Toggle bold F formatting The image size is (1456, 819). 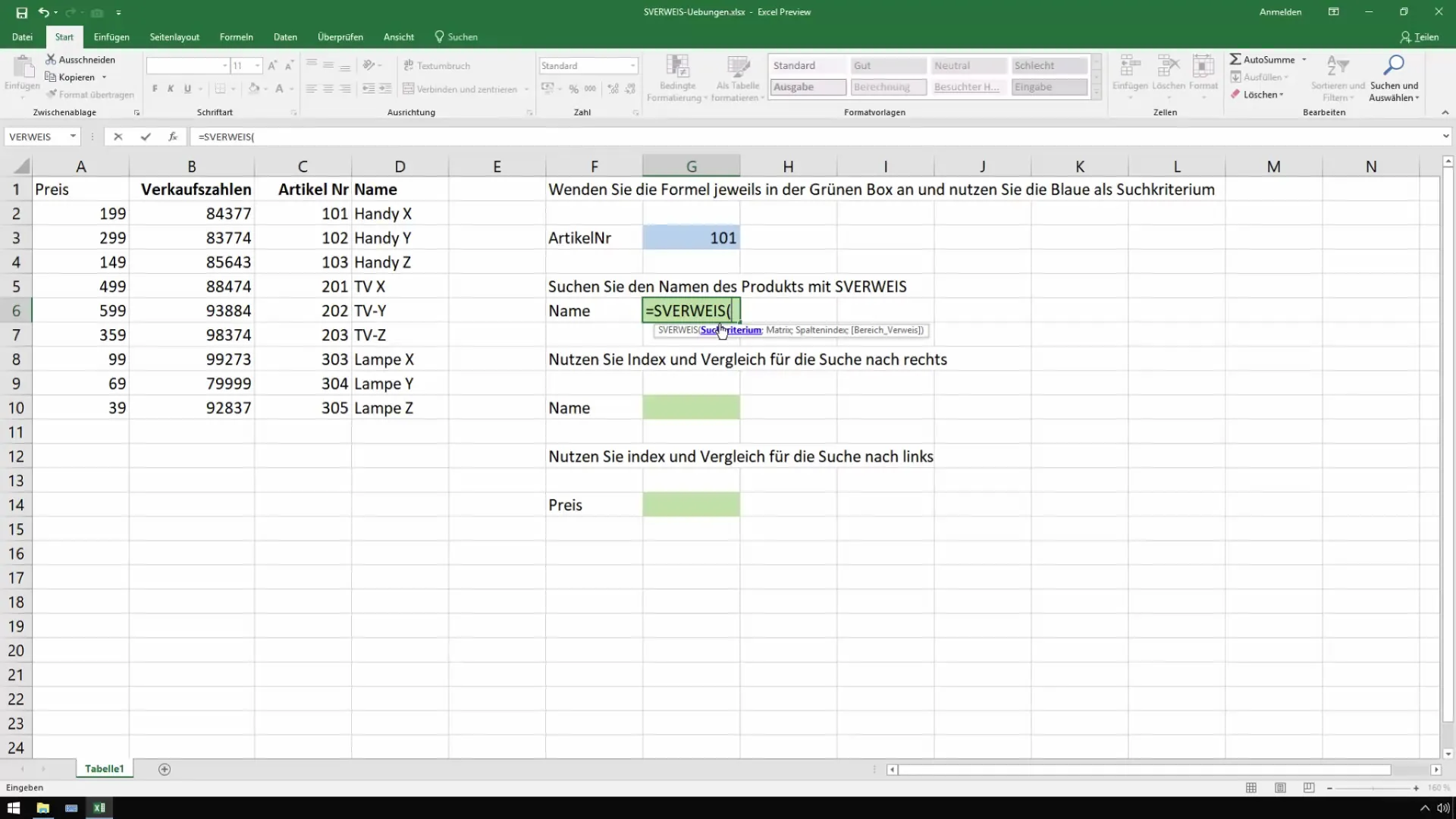pyautogui.click(x=155, y=89)
